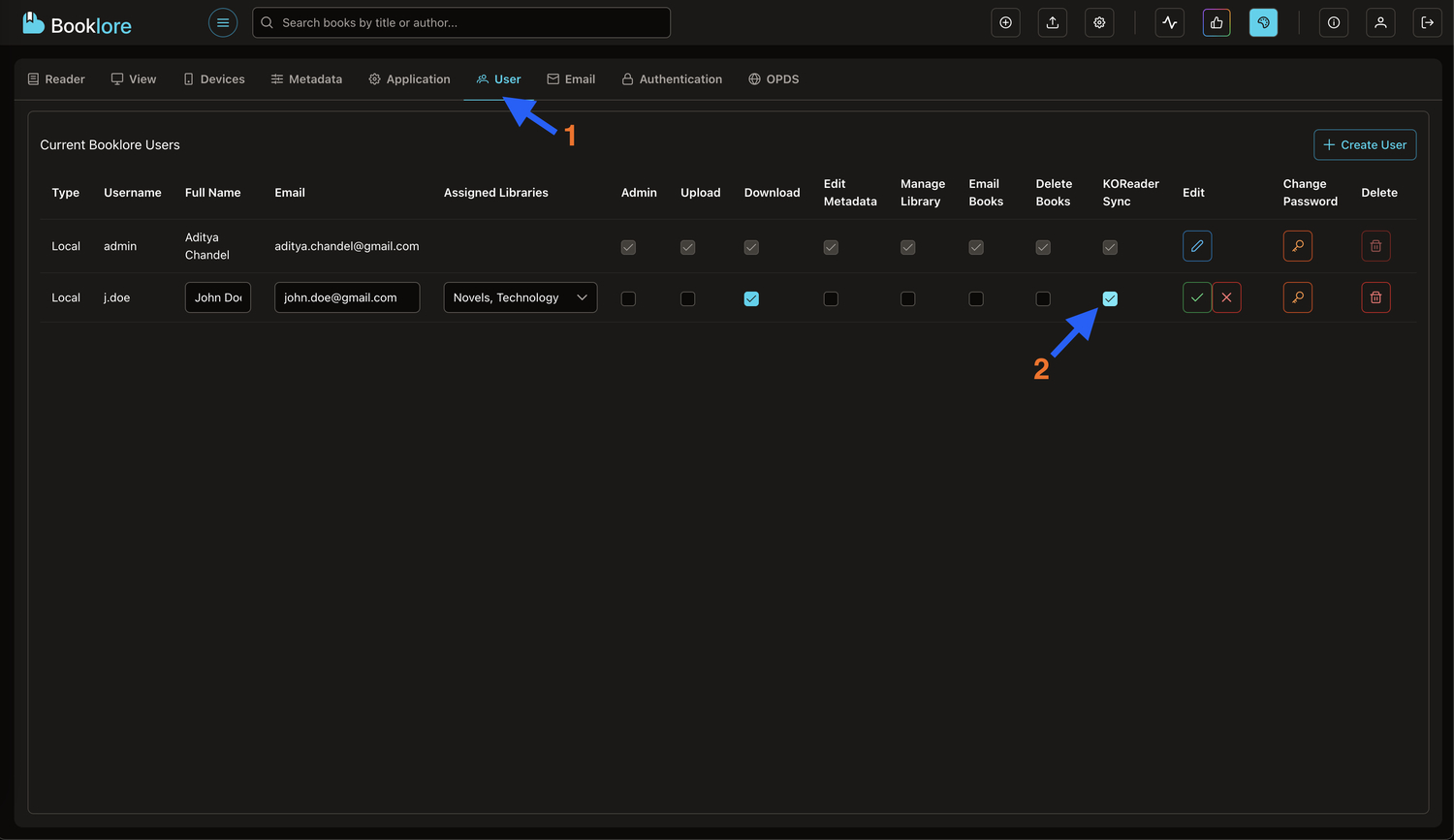The image size is (1454, 840).
Task: Click the upload icon in top bar
Action: point(1053,22)
